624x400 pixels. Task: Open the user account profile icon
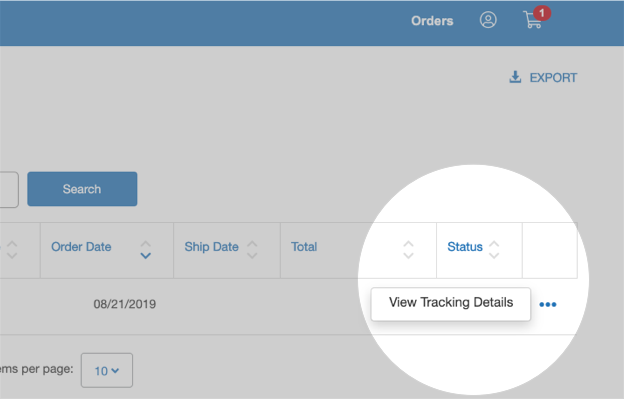click(x=488, y=20)
